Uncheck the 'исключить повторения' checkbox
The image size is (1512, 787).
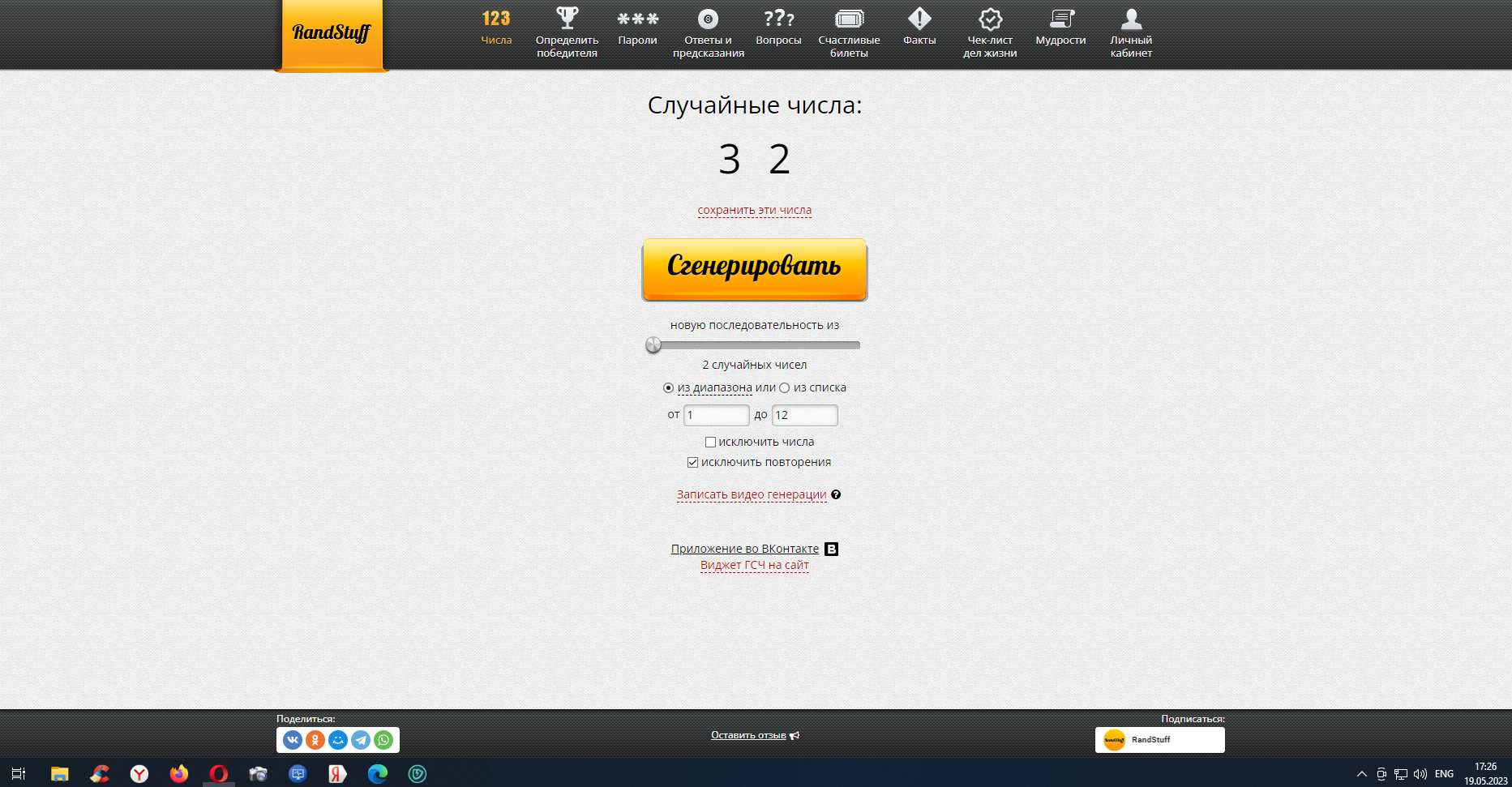click(x=692, y=463)
